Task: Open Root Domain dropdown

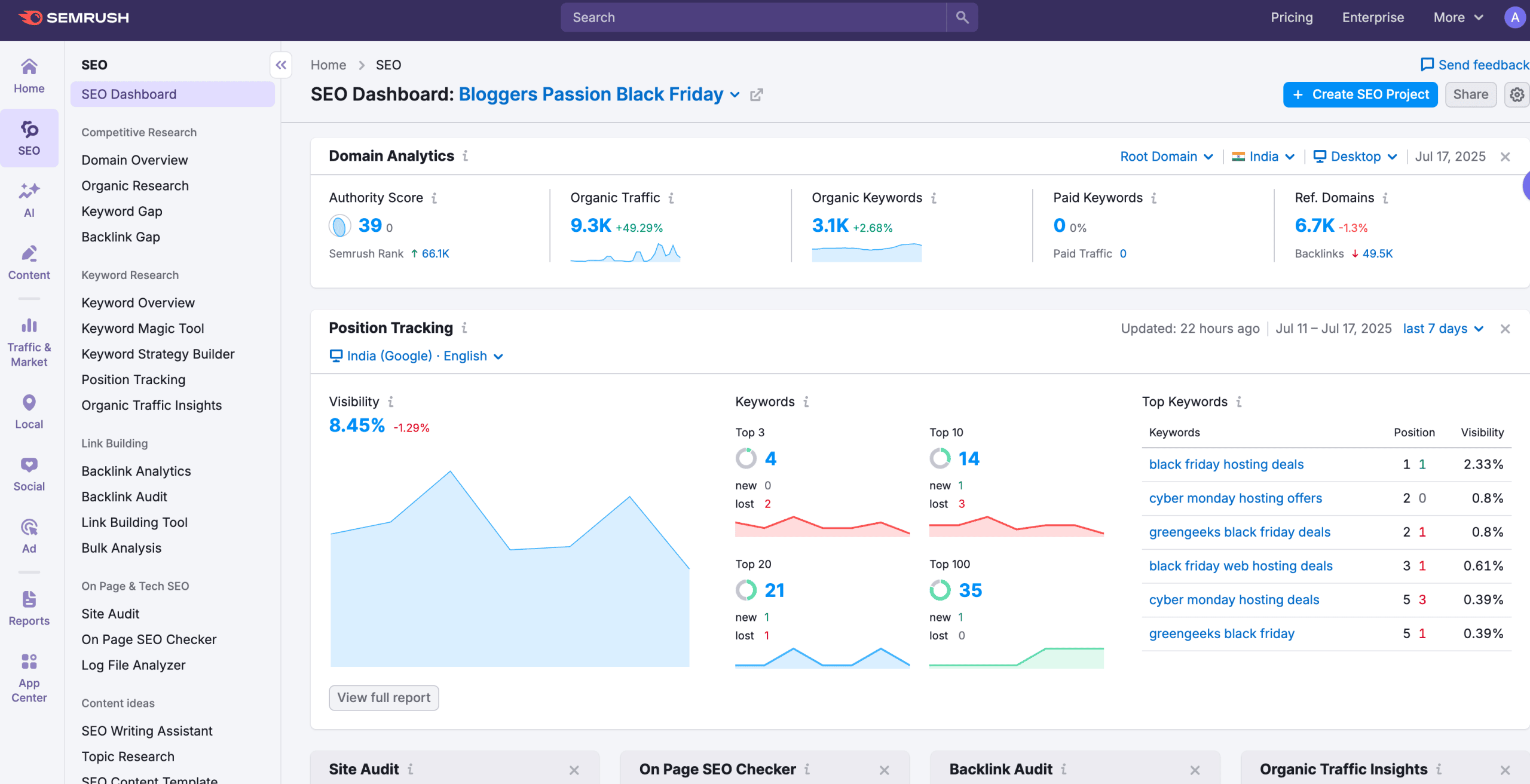Action: click(x=1167, y=157)
